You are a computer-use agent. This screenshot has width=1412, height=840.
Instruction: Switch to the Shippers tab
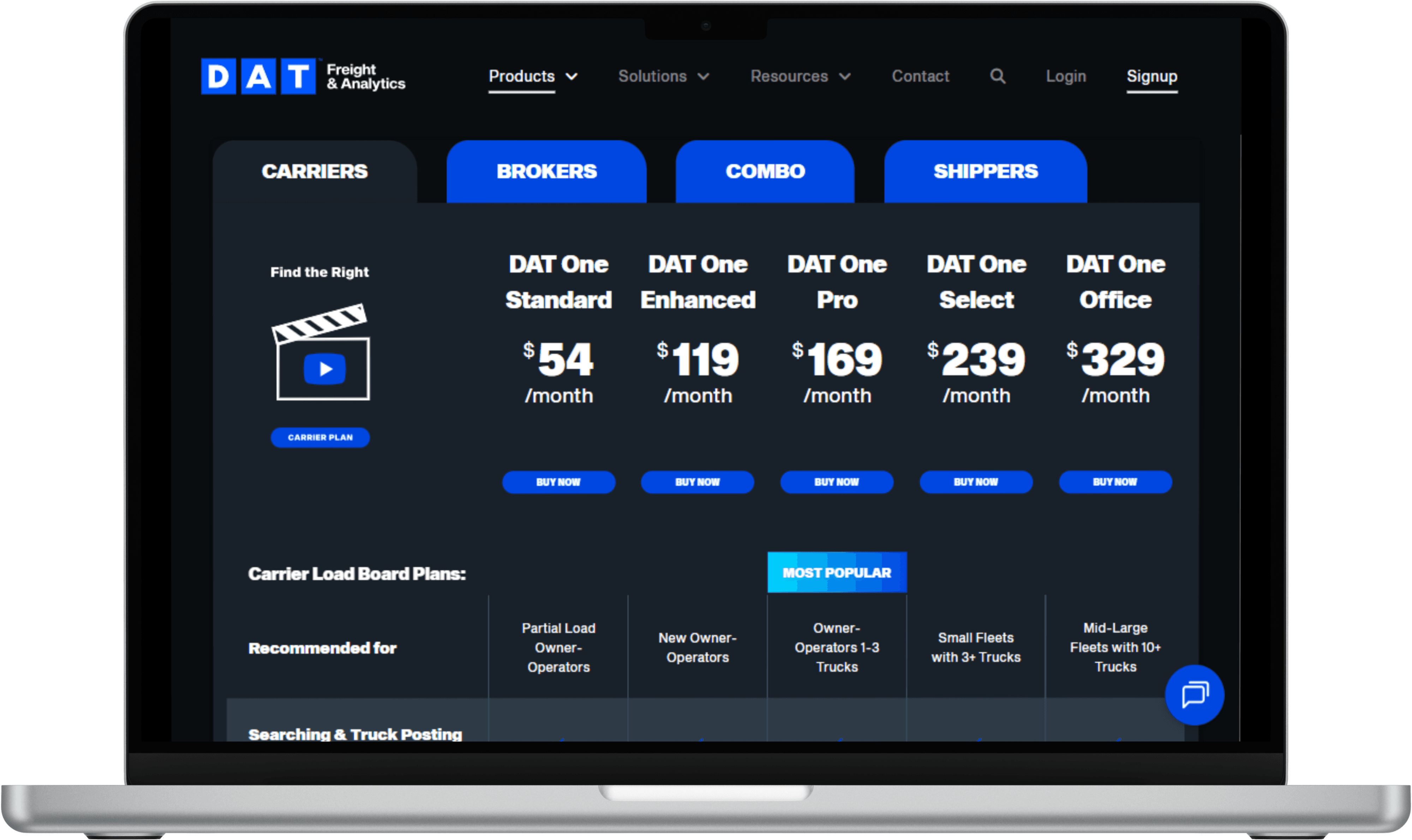point(985,171)
